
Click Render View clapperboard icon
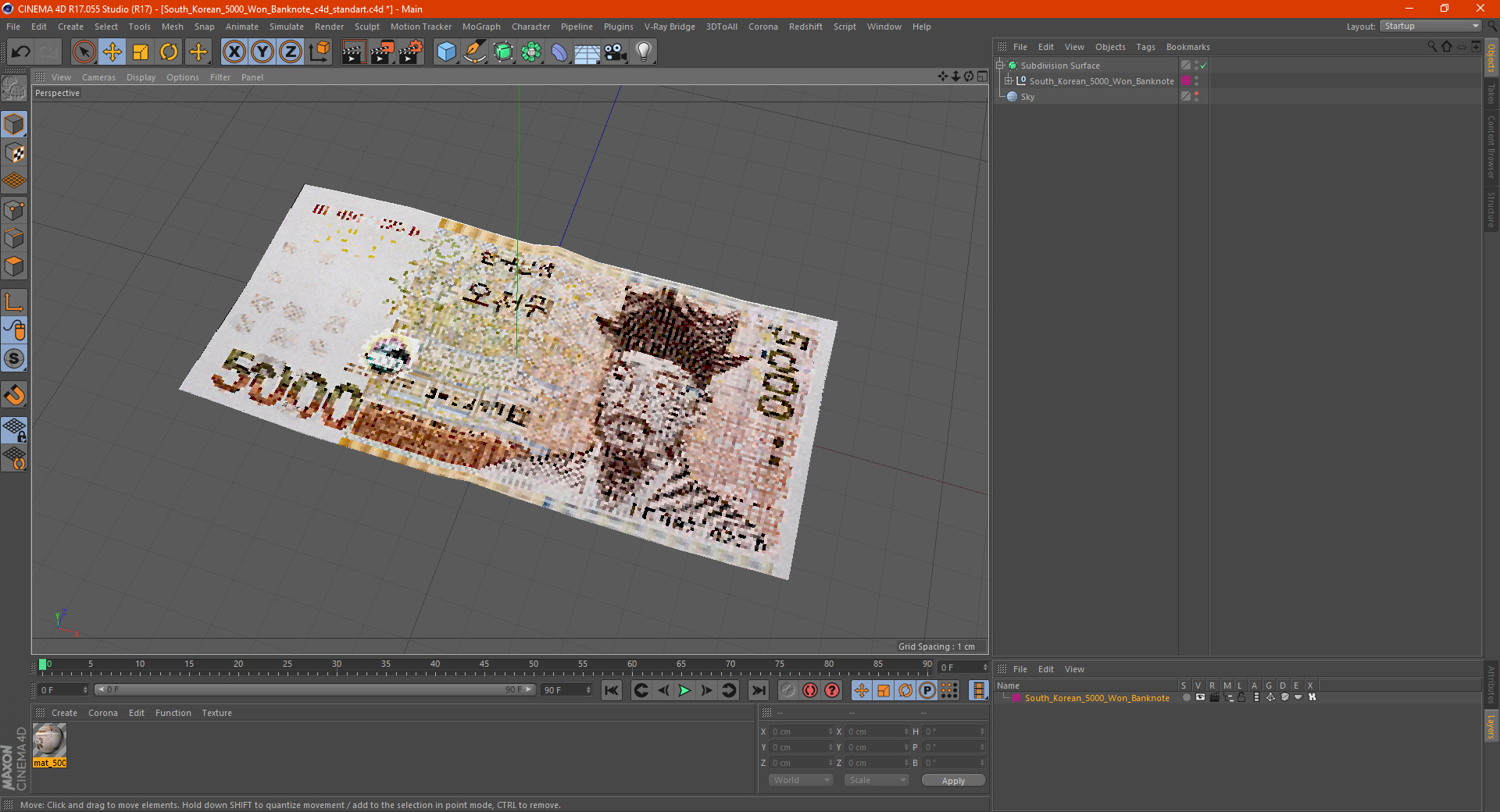353,52
